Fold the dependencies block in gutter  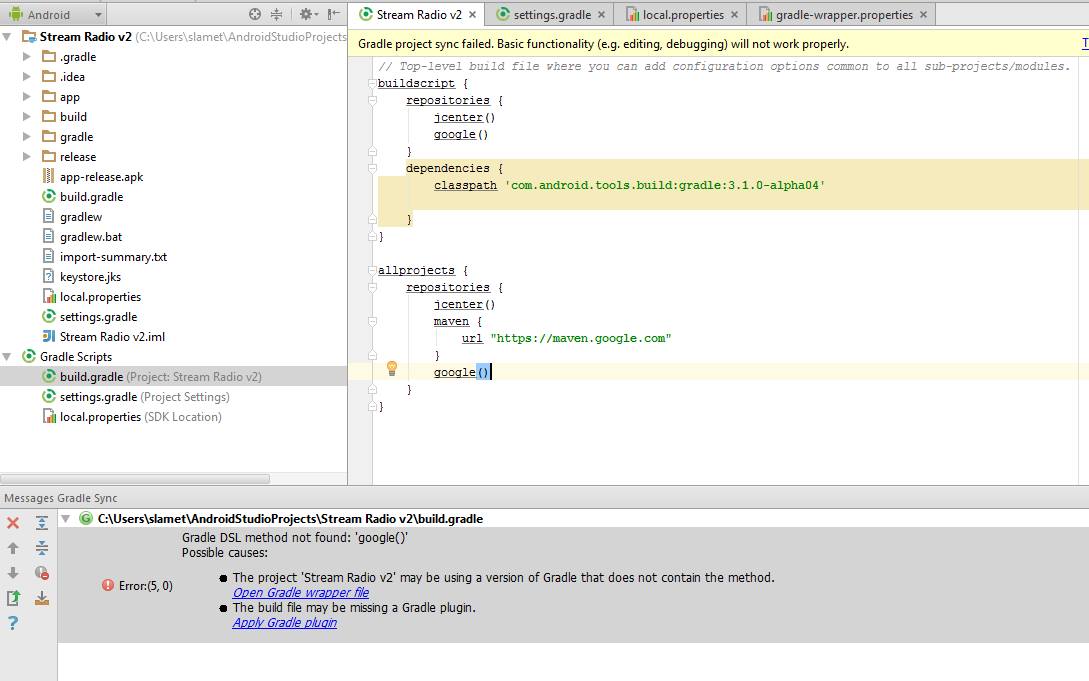[x=372, y=168]
